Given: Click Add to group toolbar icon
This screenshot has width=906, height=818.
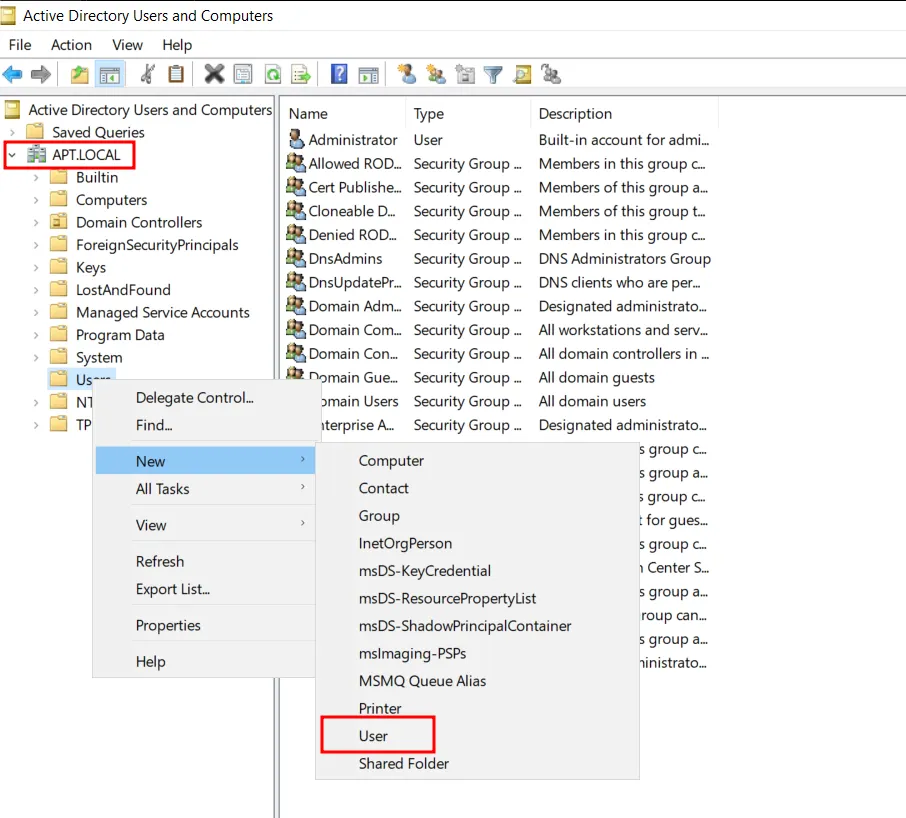Looking at the screenshot, I should tap(551, 75).
